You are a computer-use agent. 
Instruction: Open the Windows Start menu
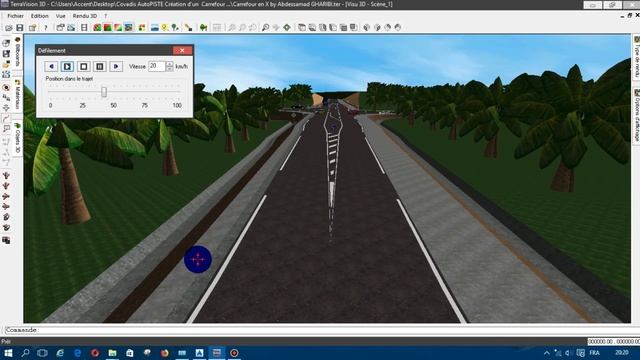point(8,353)
